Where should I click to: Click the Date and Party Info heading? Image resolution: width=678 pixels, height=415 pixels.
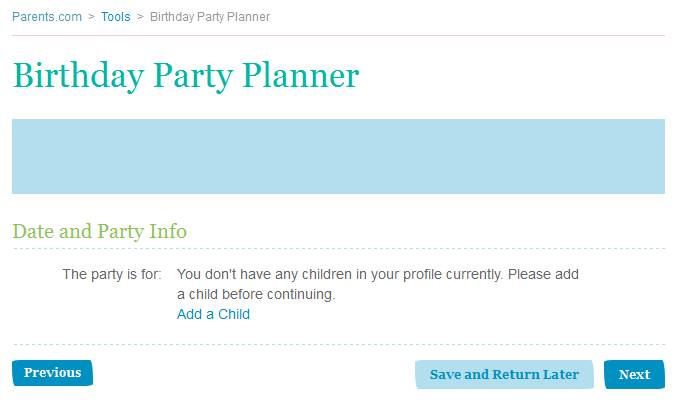click(x=99, y=231)
